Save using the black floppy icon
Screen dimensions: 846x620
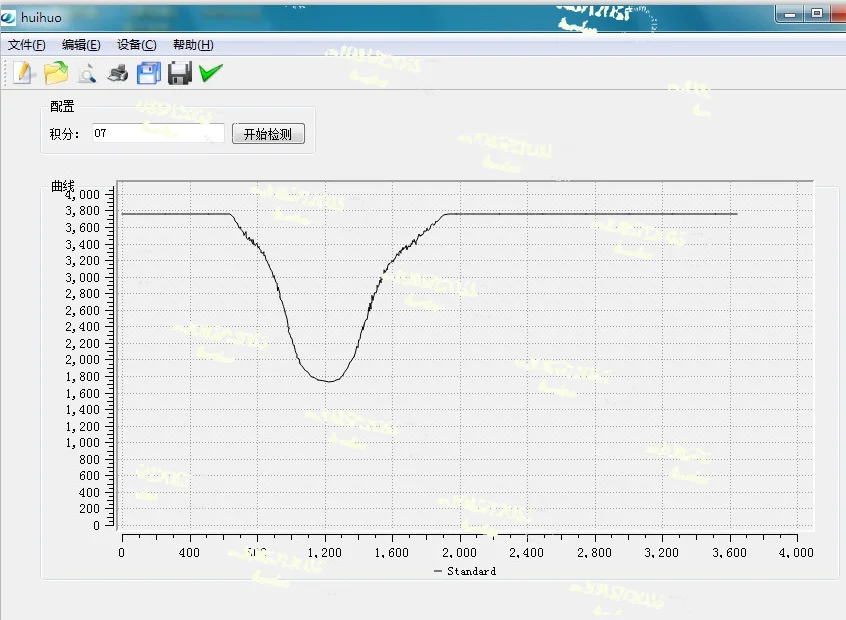(x=180, y=73)
